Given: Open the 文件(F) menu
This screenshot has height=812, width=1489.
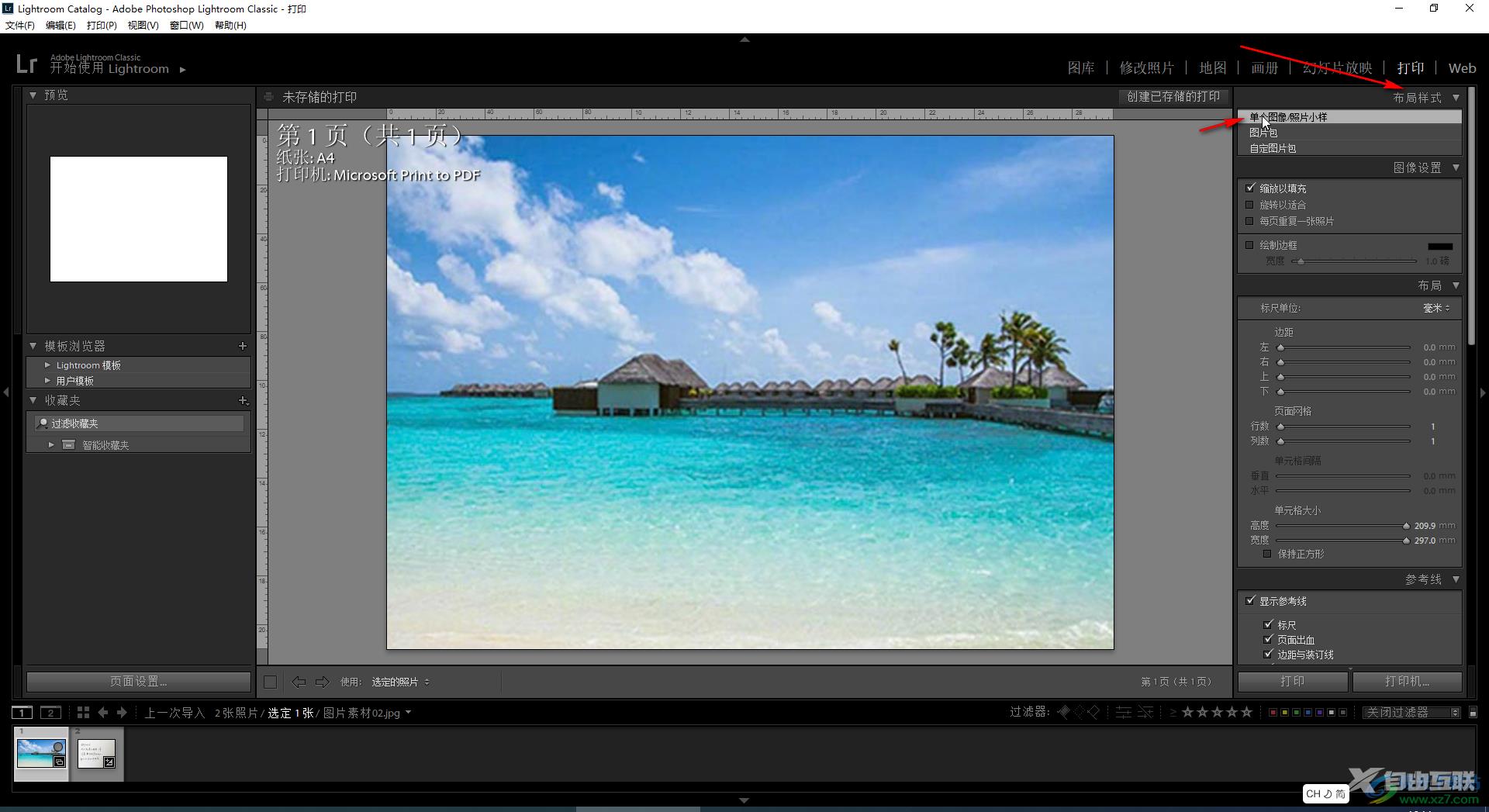Looking at the screenshot, I should (20, 26).
